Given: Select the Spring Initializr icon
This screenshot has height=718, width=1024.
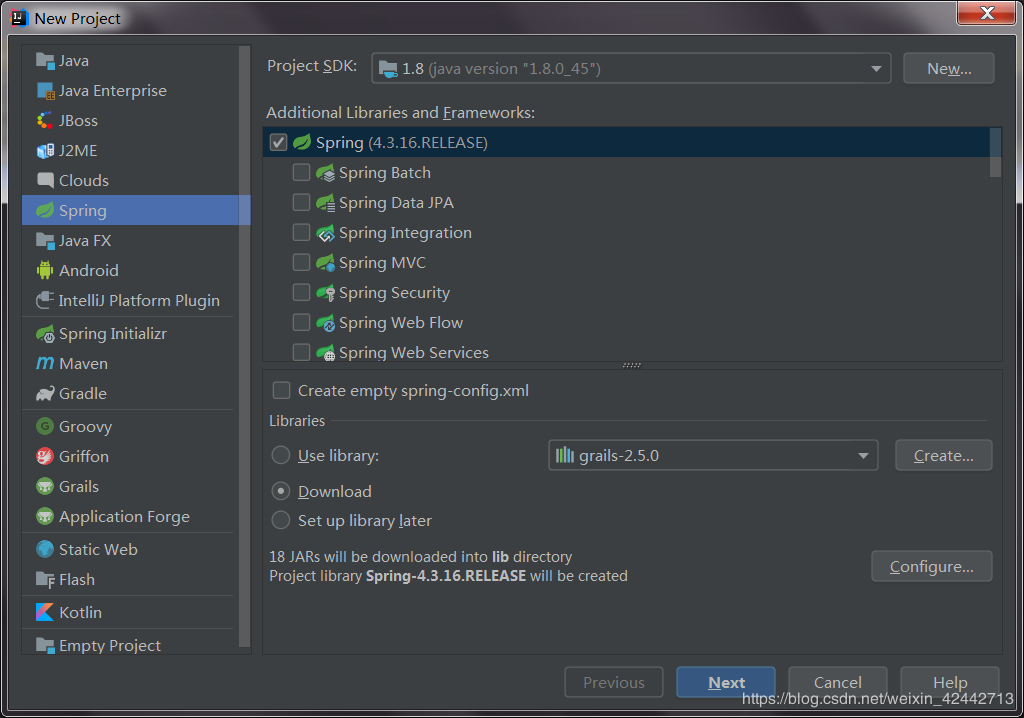Looking at the screenshot, I should 45,334.
